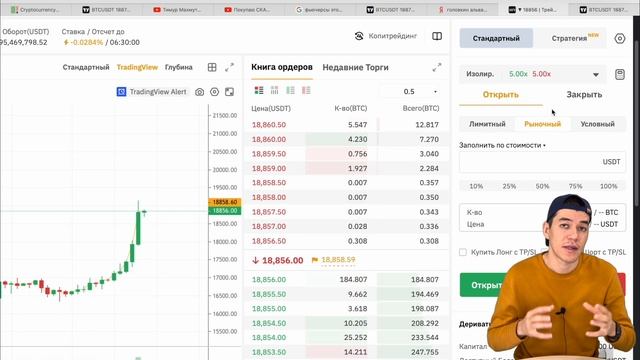Click the mark price flag icon
The width and height of the screenshot is (640, 360).
pos(315,260)
